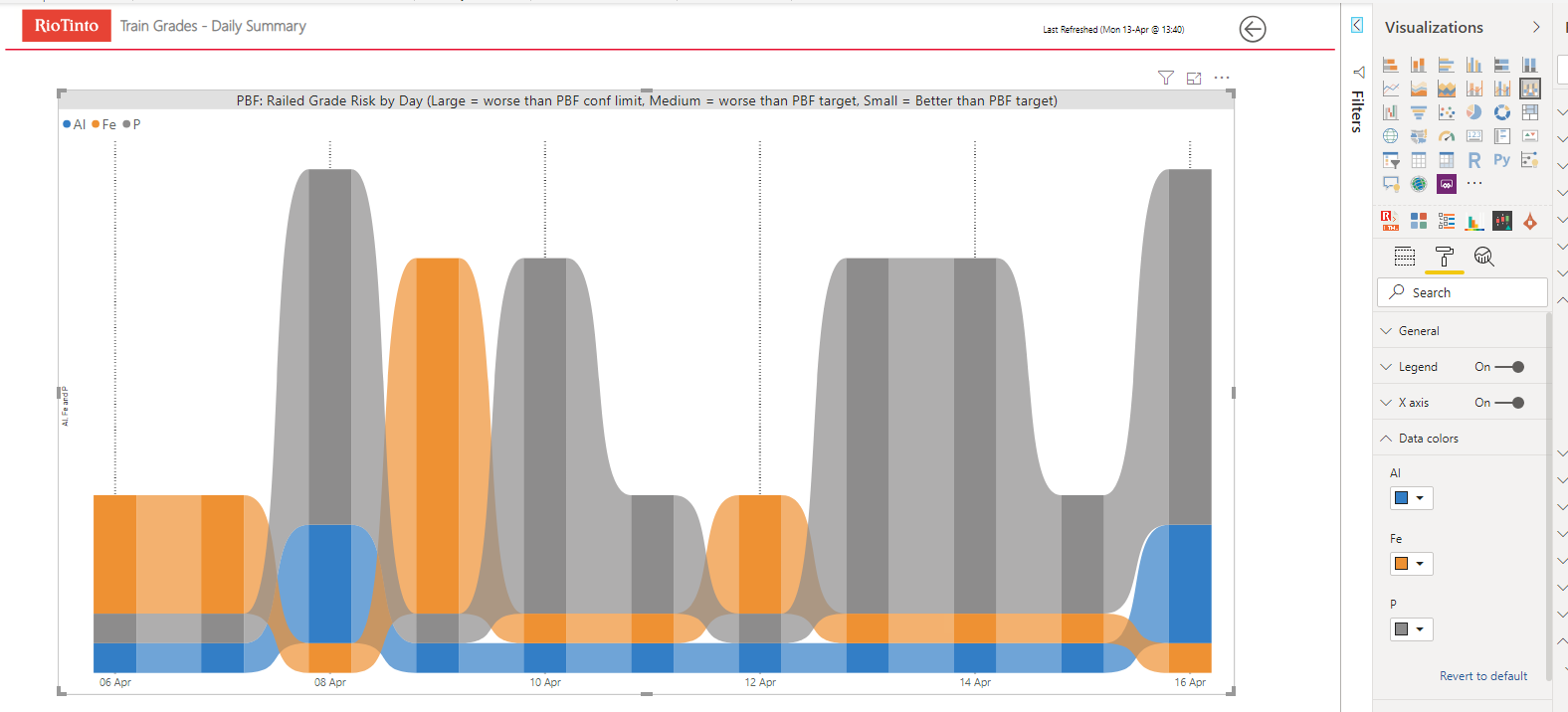The height and width of the screenshot is (712, 1568).
Task: Select the purple PowerApps visual
Action: 1447,184
